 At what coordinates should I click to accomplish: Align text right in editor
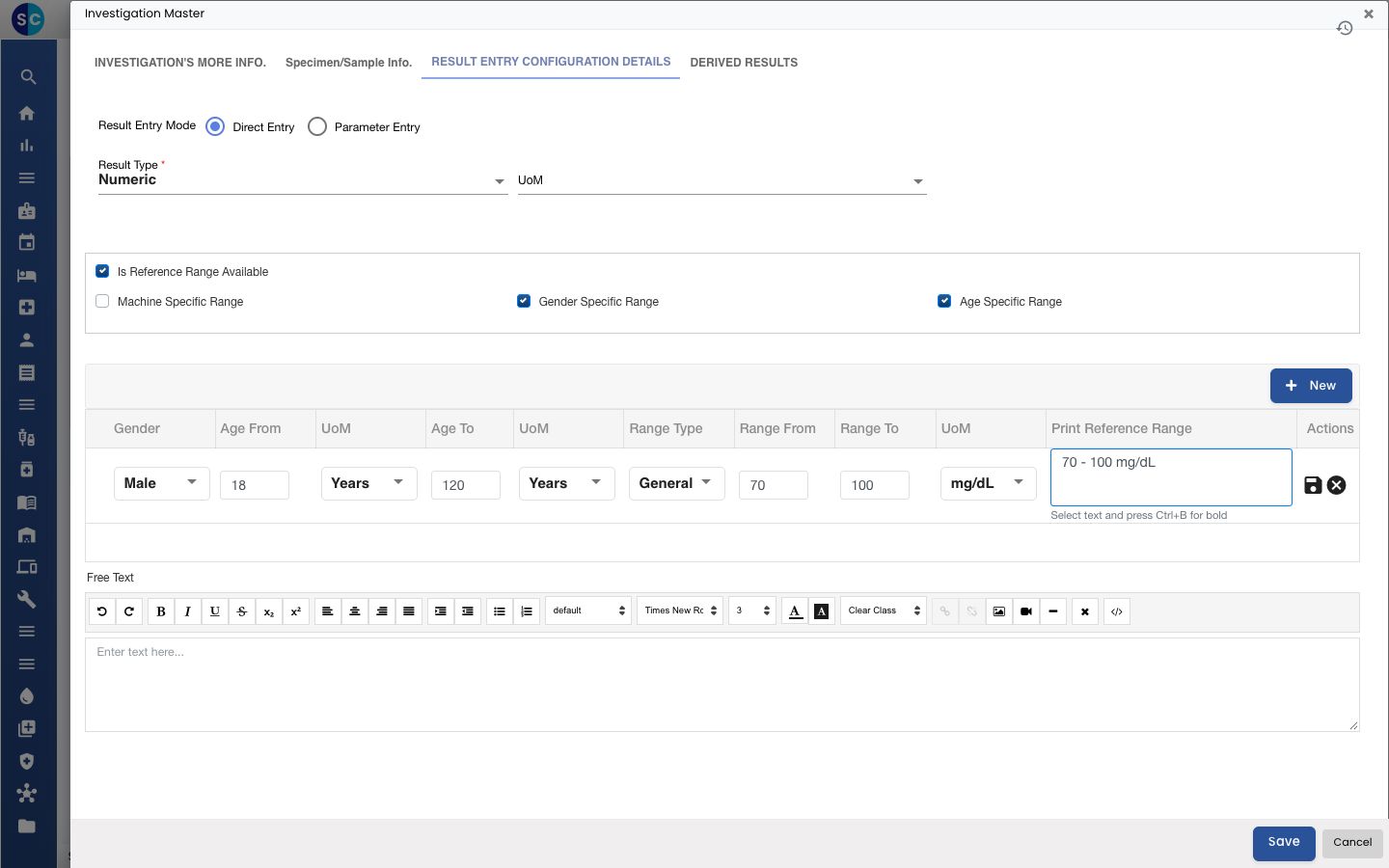pyautogui.click(x=382, y=611)
